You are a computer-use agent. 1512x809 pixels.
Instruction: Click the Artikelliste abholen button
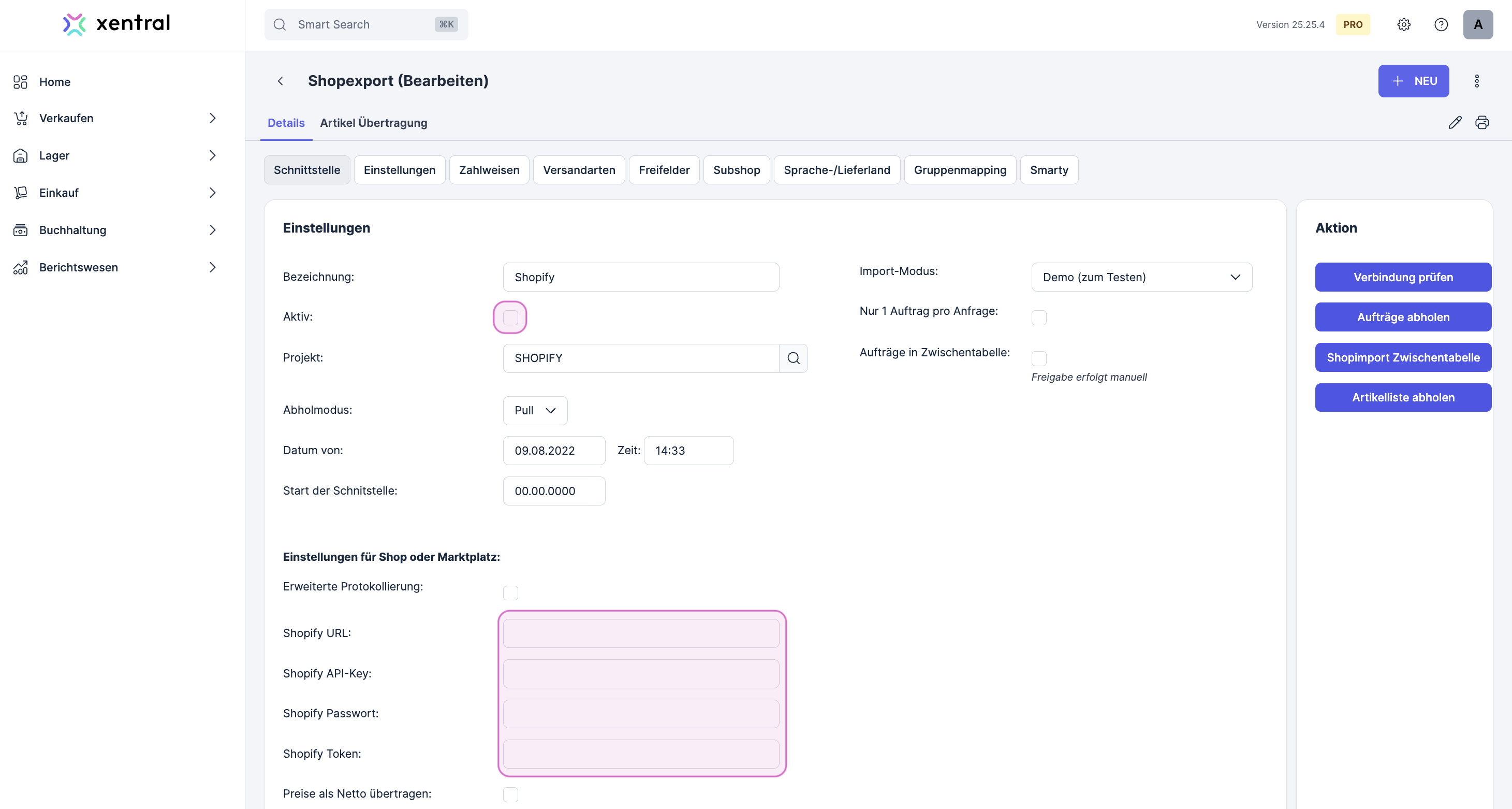(1403, 397)
